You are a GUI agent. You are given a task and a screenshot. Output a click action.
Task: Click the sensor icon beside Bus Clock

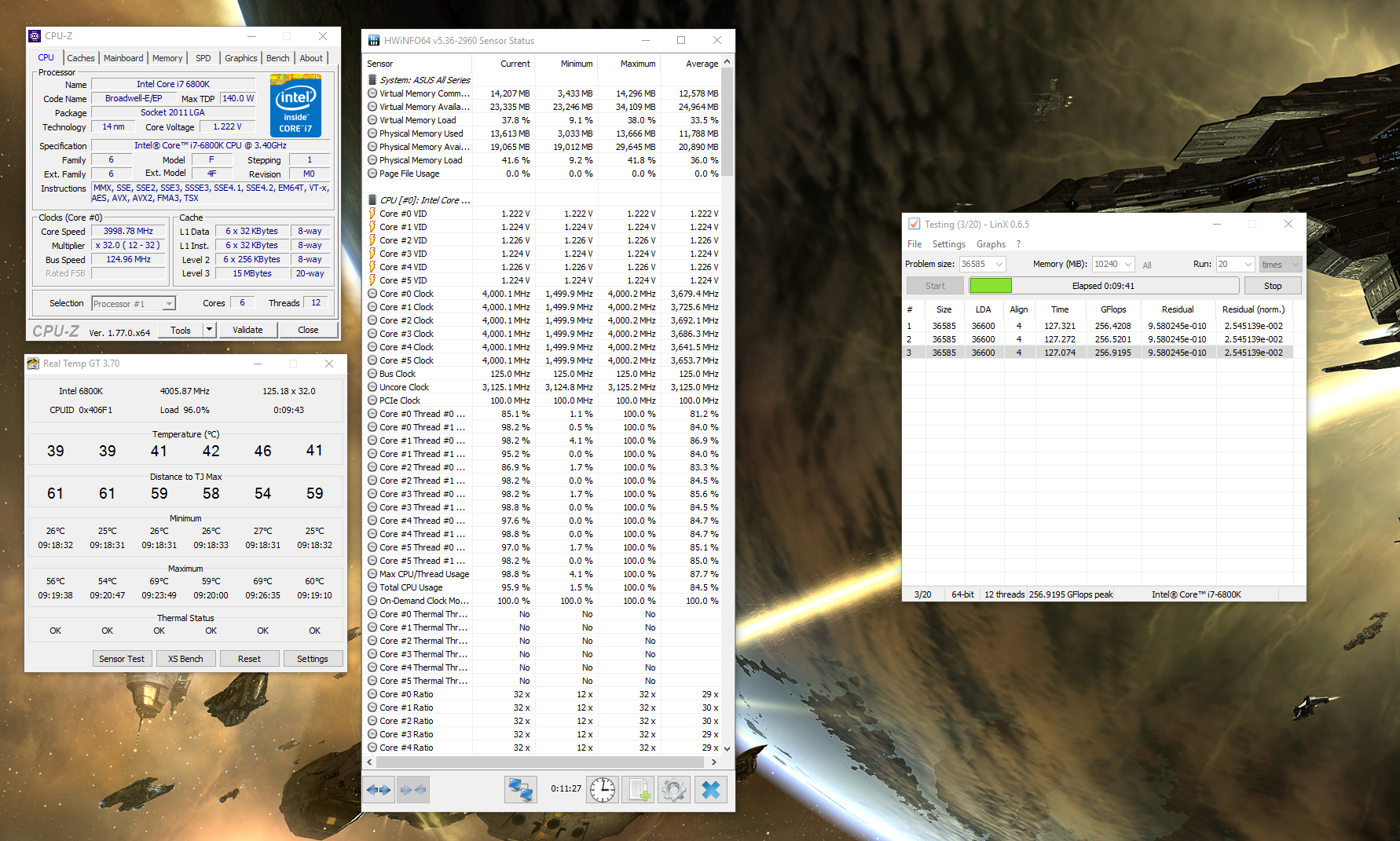(x=372, y=374)
